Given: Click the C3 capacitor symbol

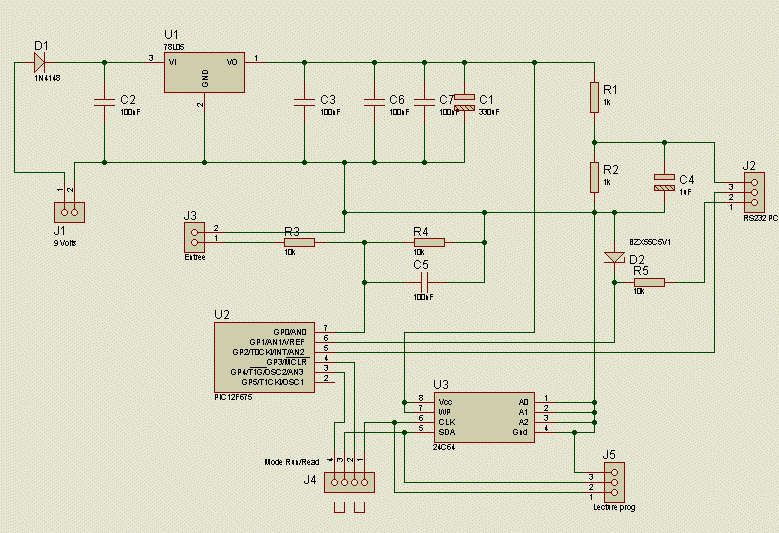Looking at the screenshot, I should 305,102.
